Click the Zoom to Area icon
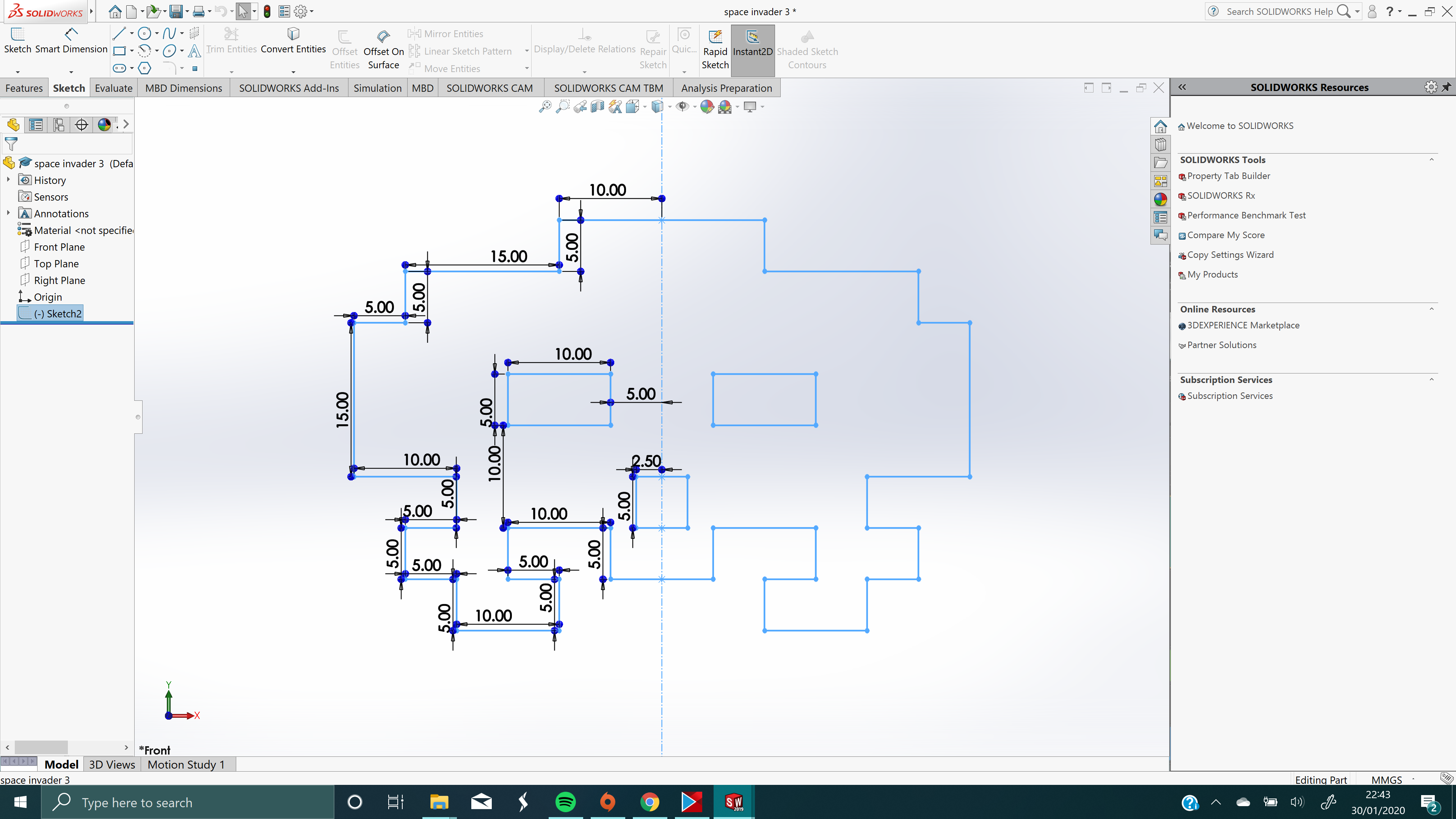 (562, 106)
